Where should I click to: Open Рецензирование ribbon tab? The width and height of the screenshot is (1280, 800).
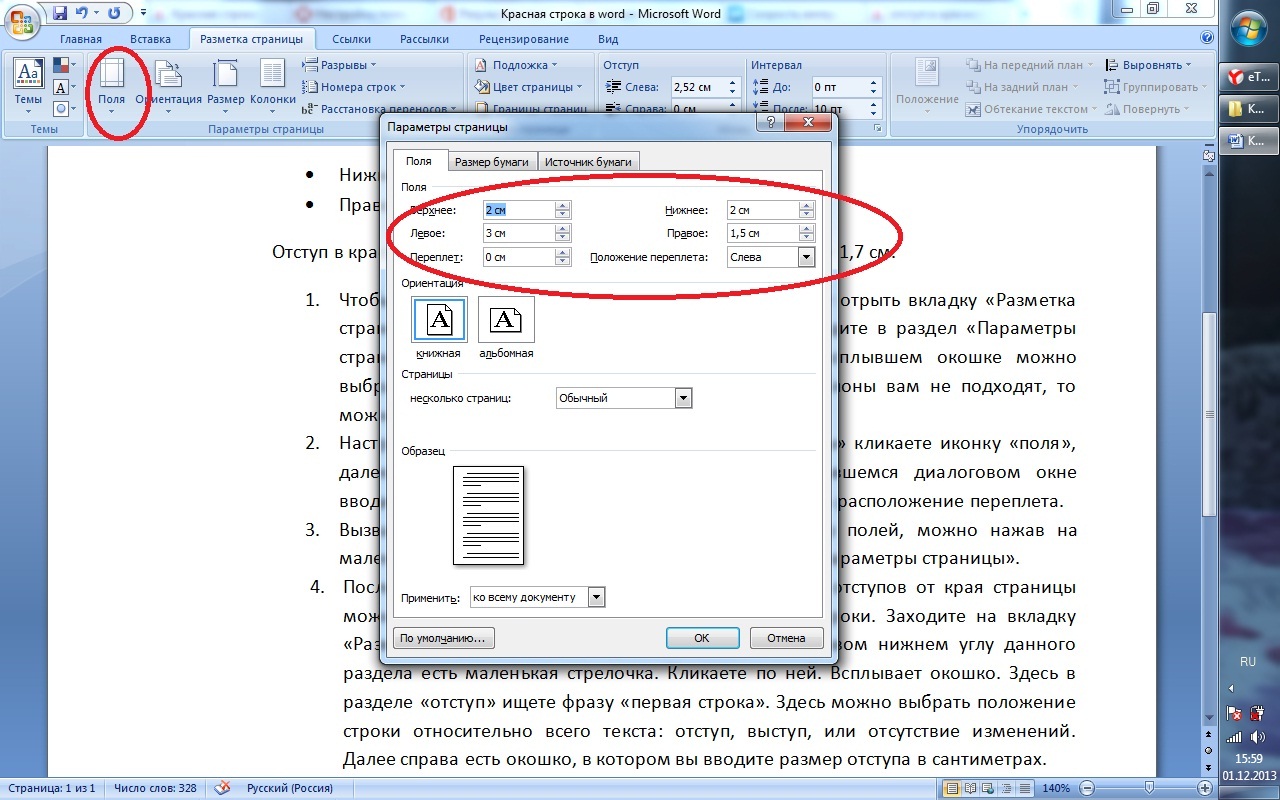(524, 39)
